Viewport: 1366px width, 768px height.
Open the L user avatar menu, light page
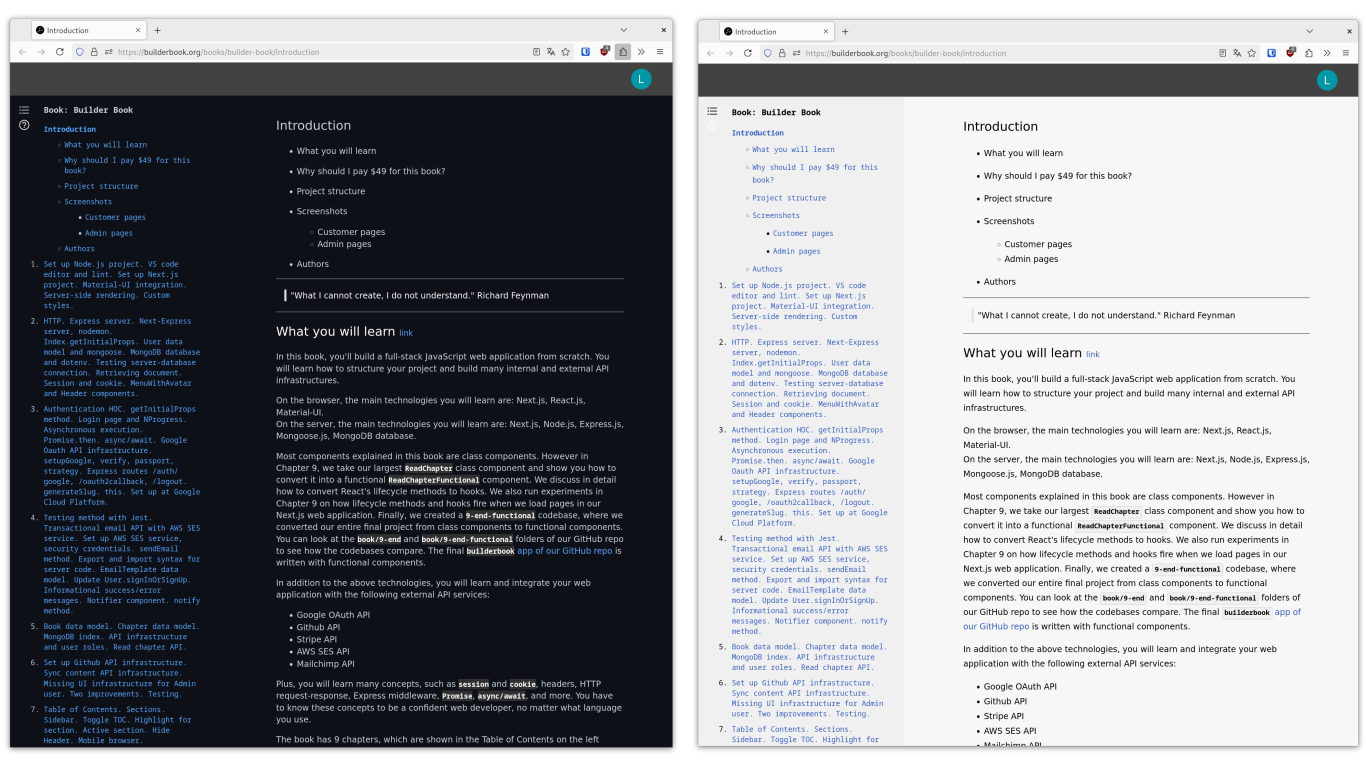(1327, 81)
